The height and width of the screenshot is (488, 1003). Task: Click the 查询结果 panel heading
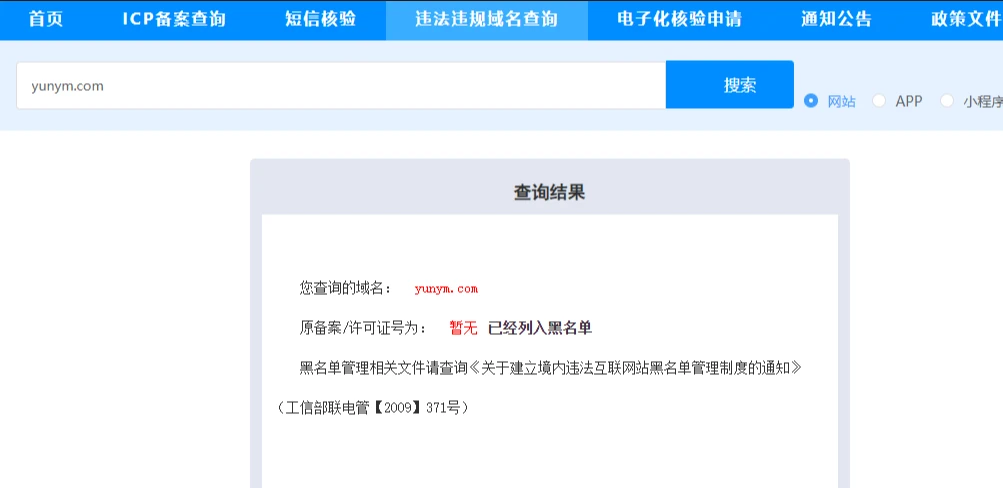coord(549,193)
